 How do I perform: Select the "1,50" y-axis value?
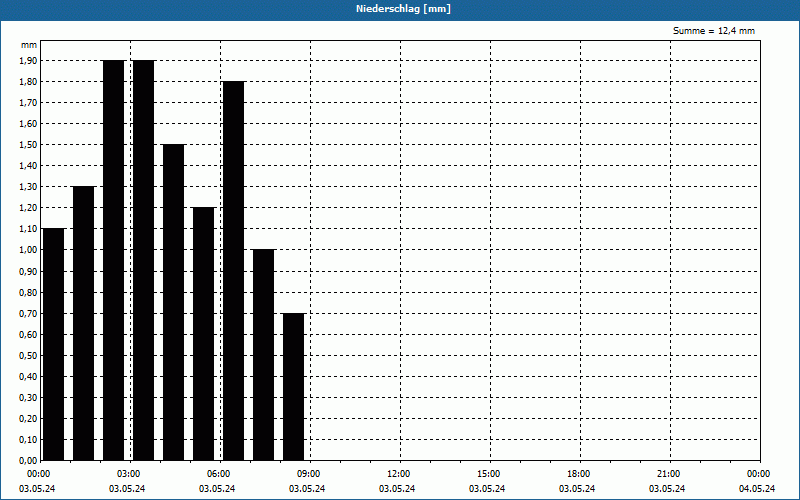tap(28, 145)
